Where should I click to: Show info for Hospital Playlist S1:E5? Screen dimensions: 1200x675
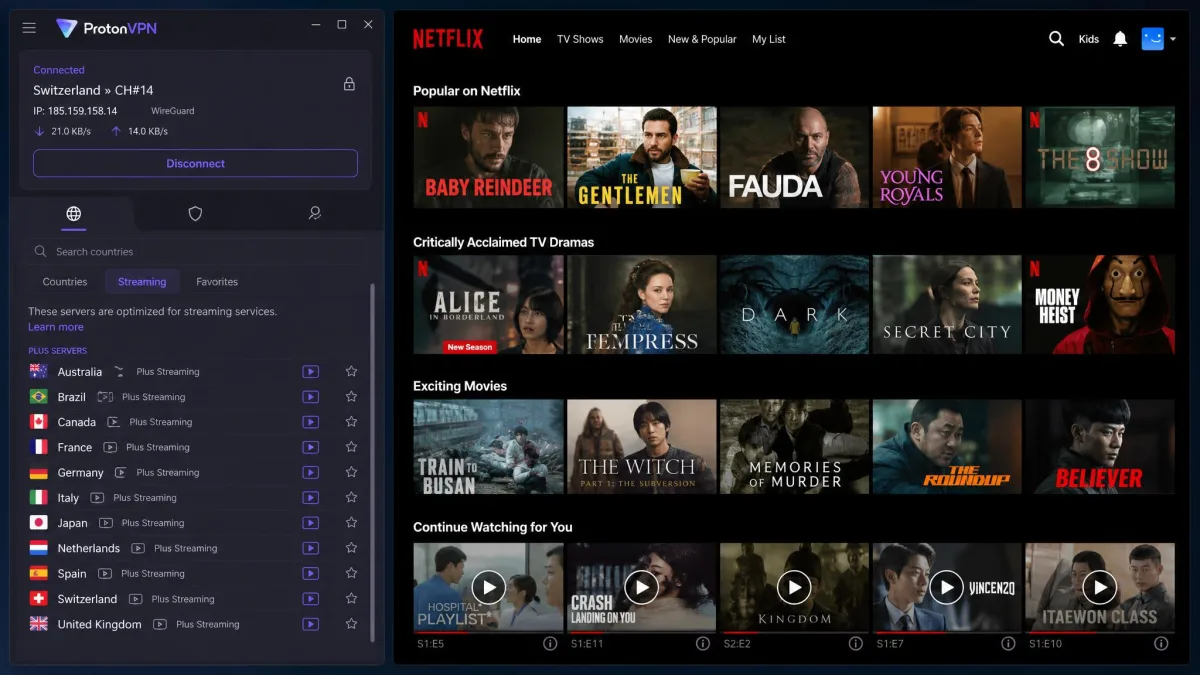549,644
